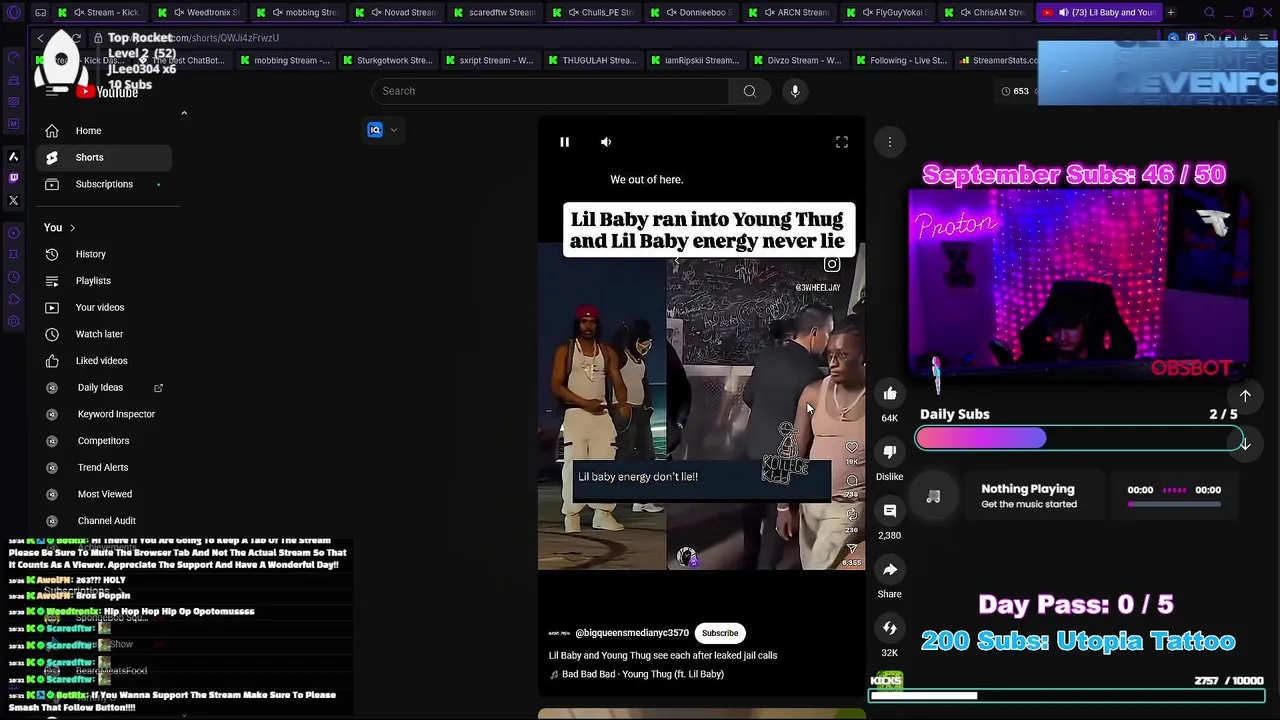The image size is (1280, 720).
Task: Open Sturkgotwork Stream bookmark
Action: 387,60
